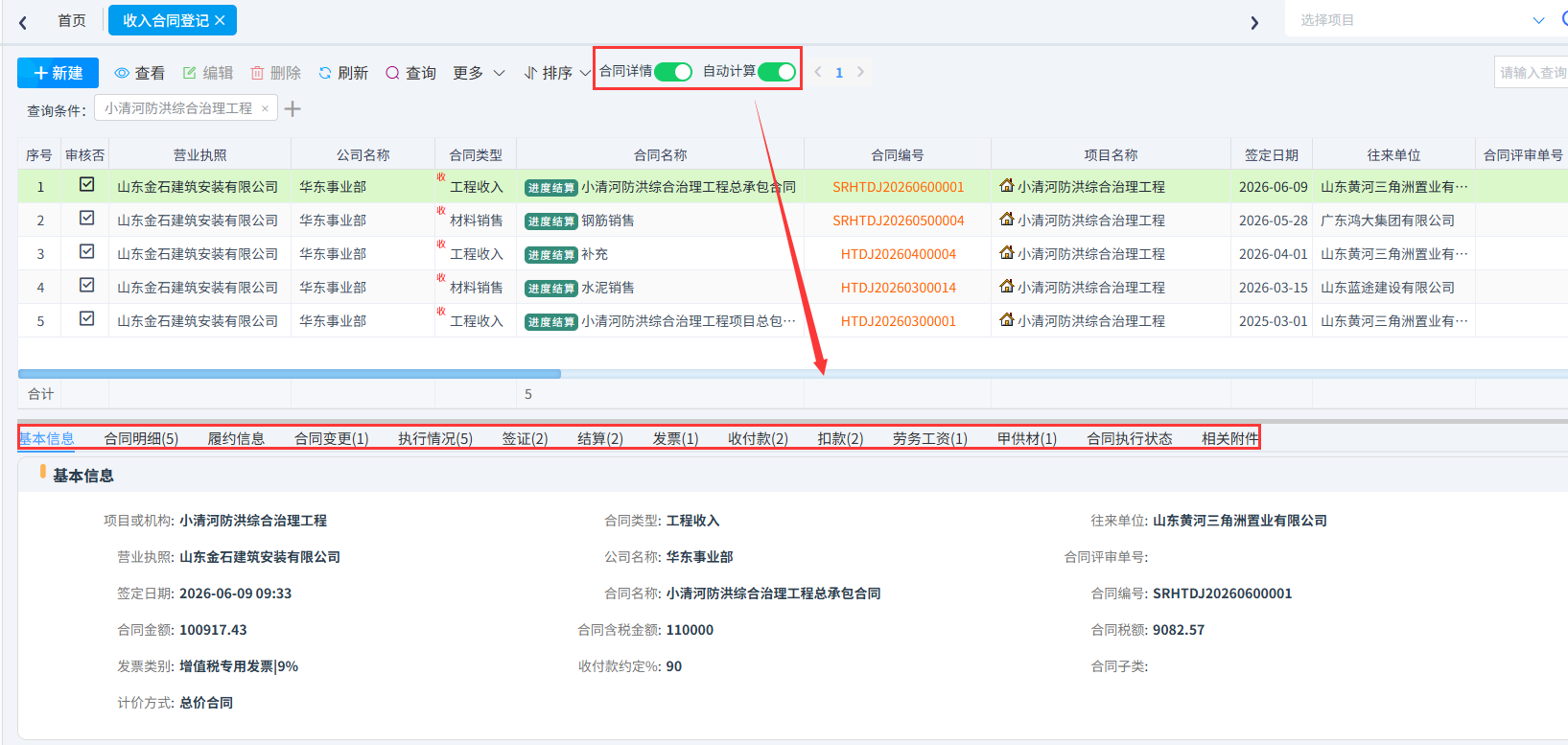This screenshot has width=1568, height=745.
Task: Click the horizontal scrollbar under the table
Action: click(x=289, y=374)
